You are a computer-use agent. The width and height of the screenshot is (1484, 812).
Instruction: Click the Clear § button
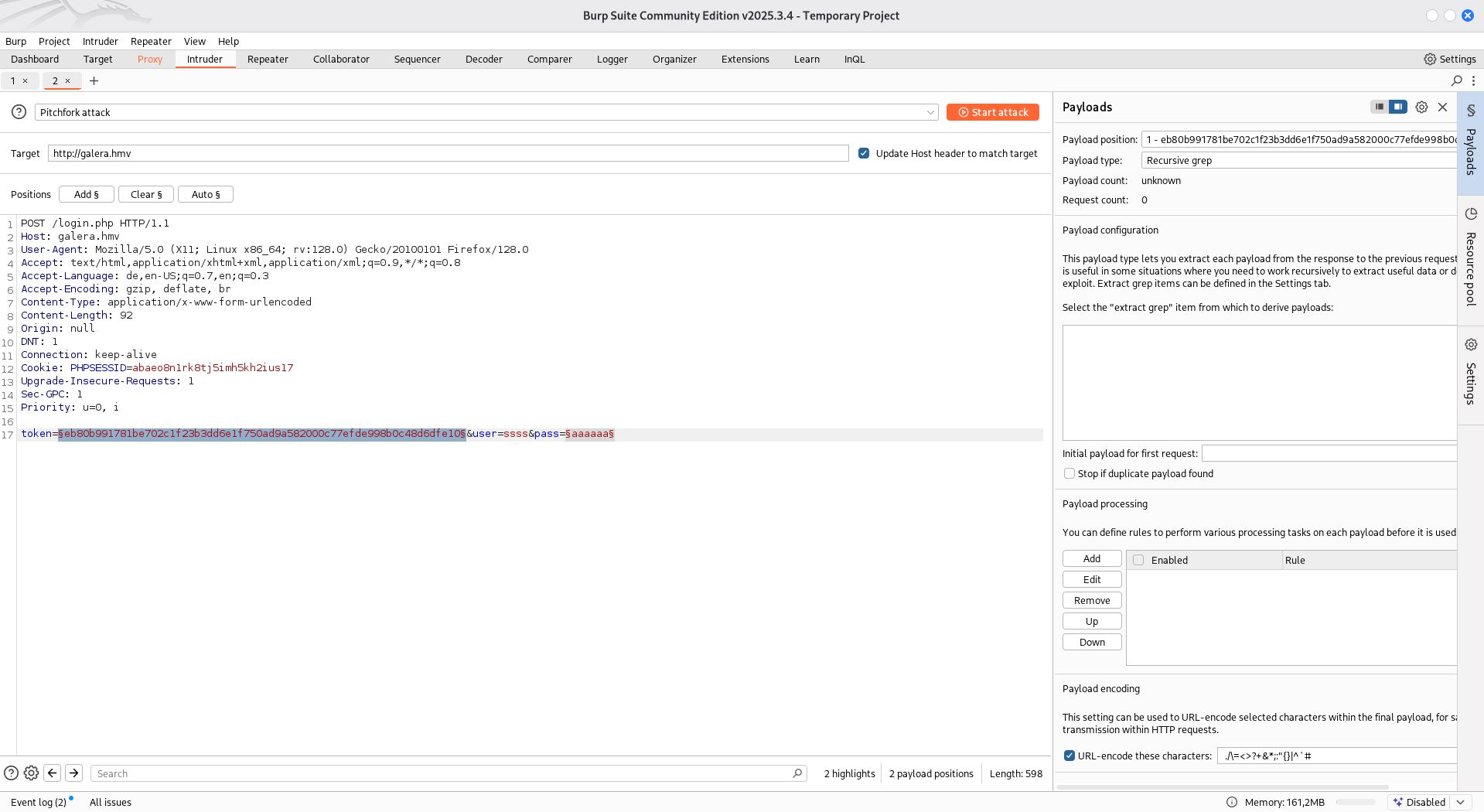pyautogui.click(x=145, y=194)
